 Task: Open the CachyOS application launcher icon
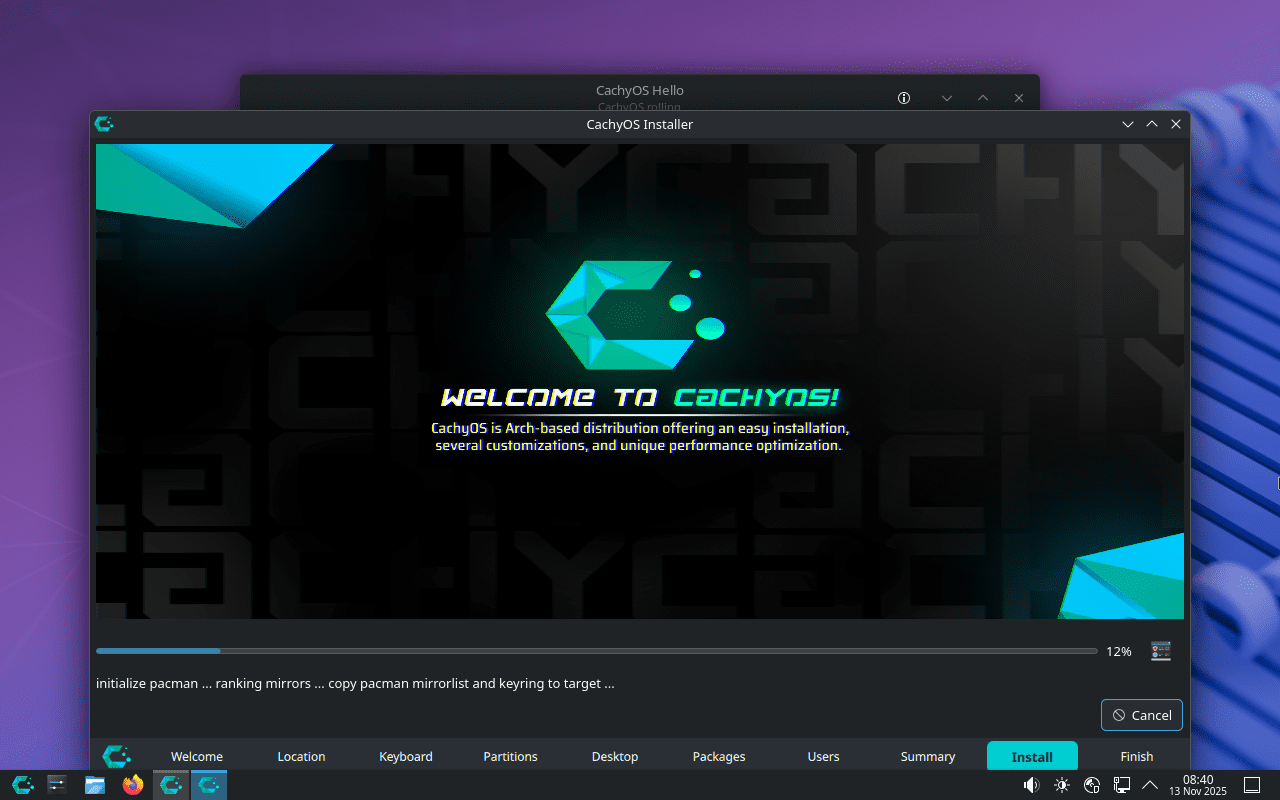pyautogui.click(x=22, y=785)
